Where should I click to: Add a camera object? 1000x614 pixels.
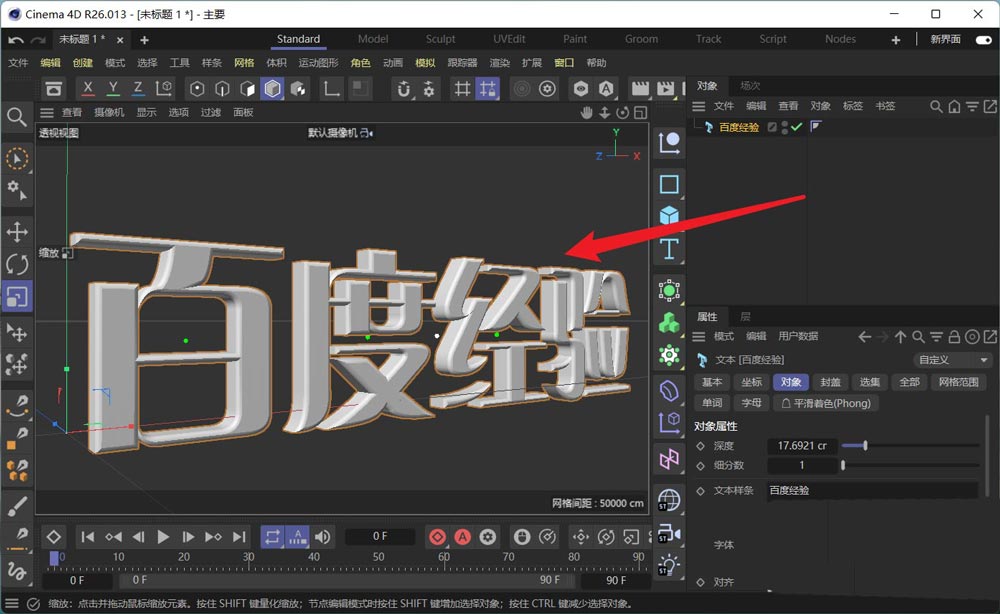click(x=669, y=532)
